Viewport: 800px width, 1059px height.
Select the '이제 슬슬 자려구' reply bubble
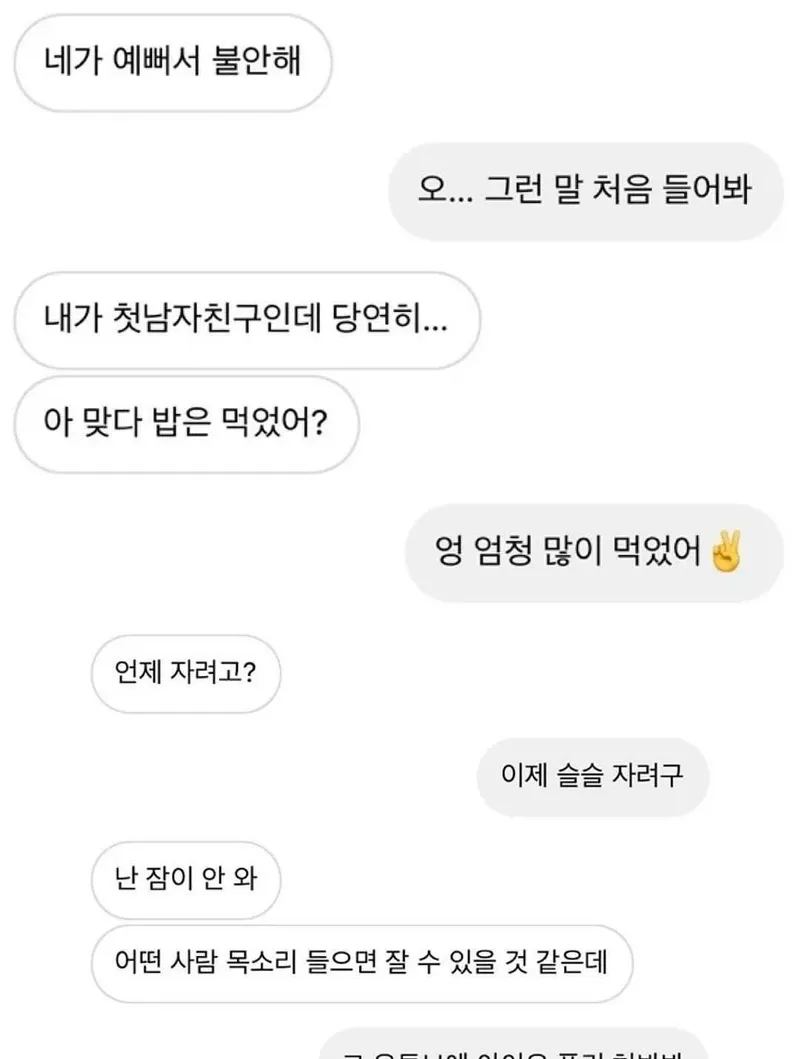coord(593,777)
